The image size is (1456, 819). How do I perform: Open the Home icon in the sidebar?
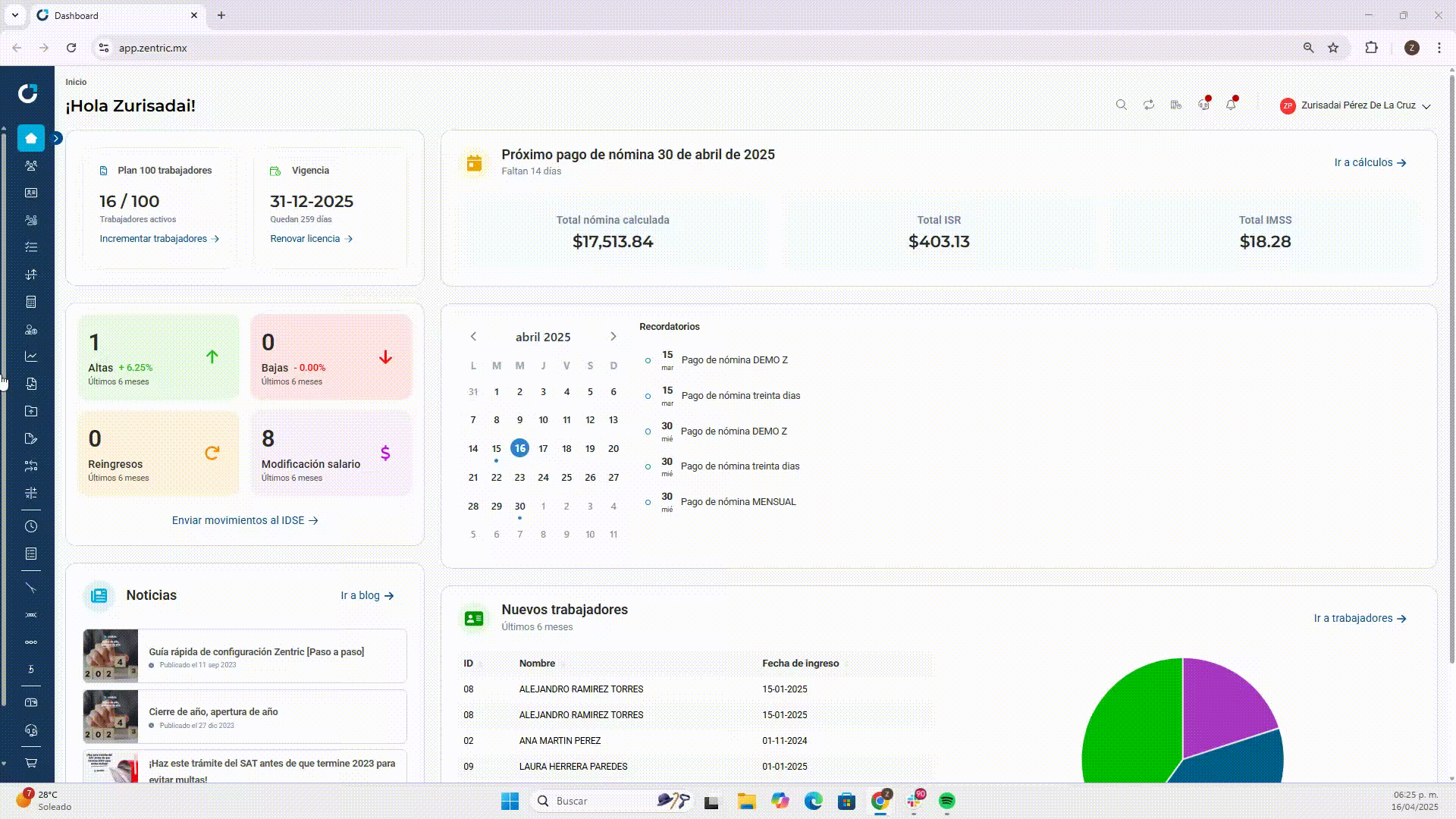[x=31, y=138]
